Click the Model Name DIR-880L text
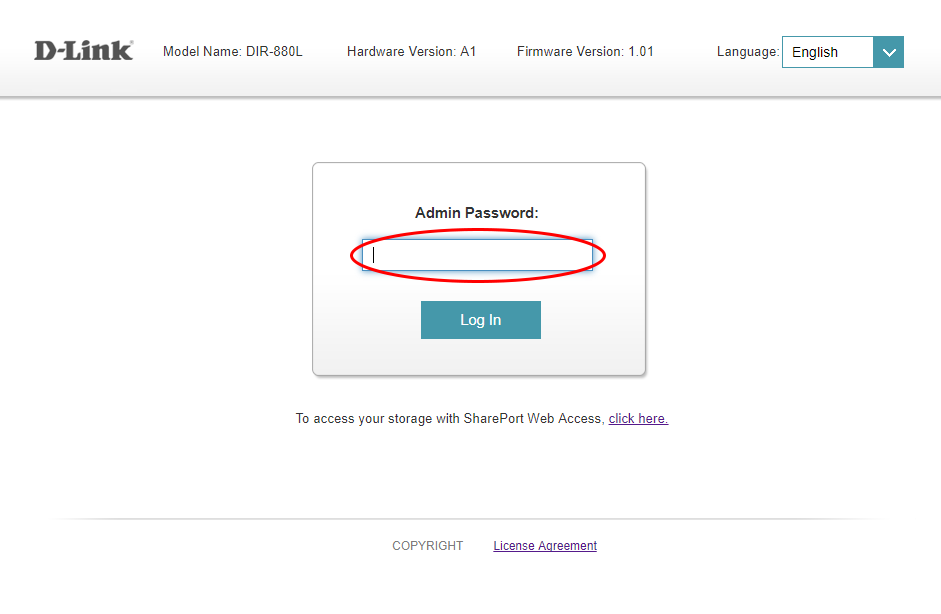The image size is (941, 614). [233, 52]
